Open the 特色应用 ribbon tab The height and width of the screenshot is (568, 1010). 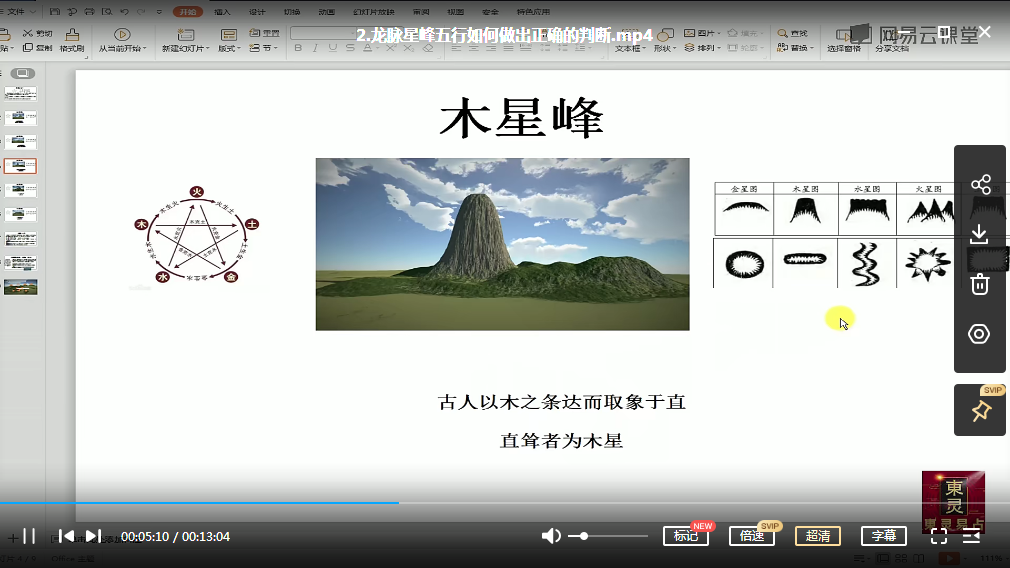coord(533,12)
